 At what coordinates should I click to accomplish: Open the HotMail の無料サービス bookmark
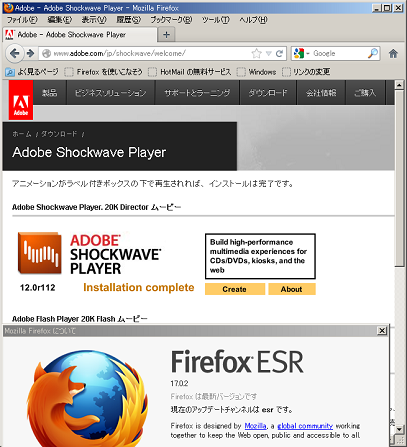[189, 72]
